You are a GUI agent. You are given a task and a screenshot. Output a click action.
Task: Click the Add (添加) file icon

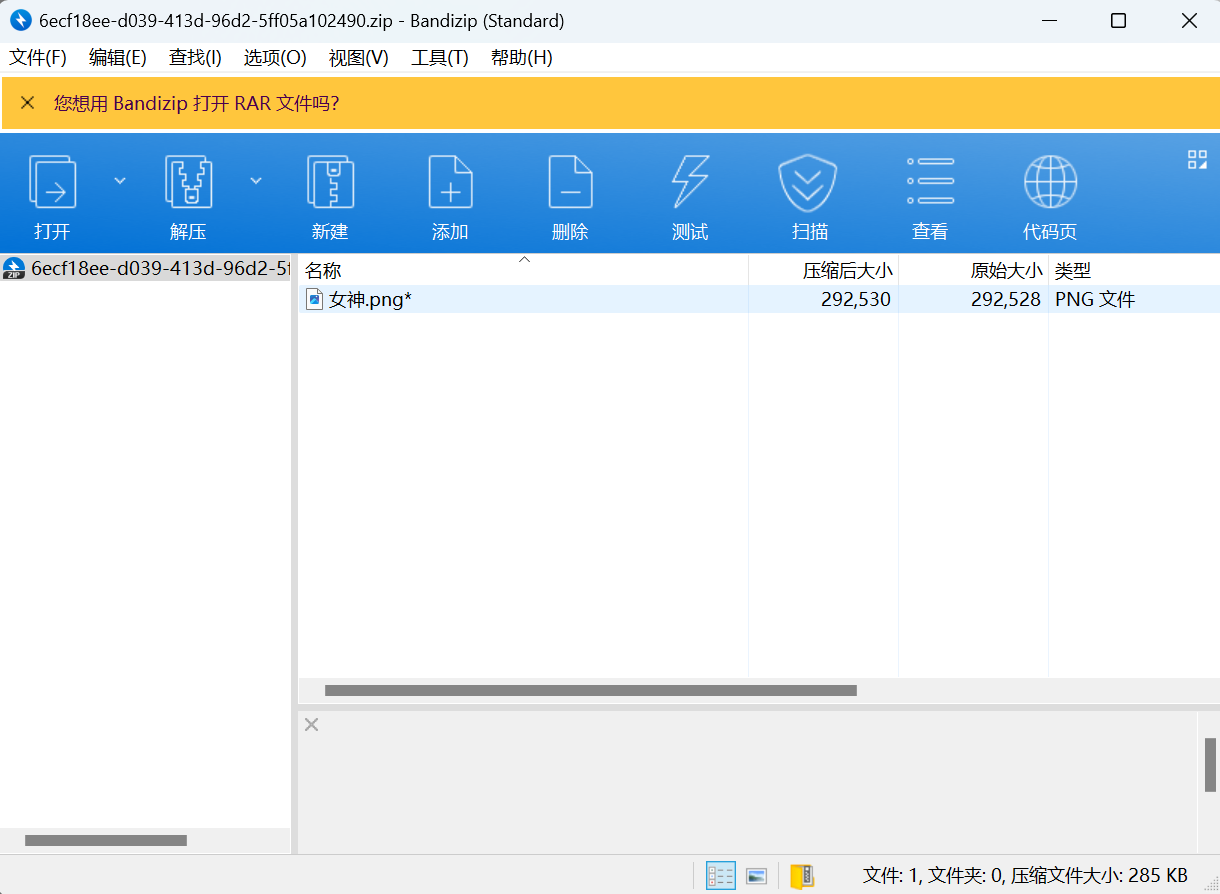[450, 181]
